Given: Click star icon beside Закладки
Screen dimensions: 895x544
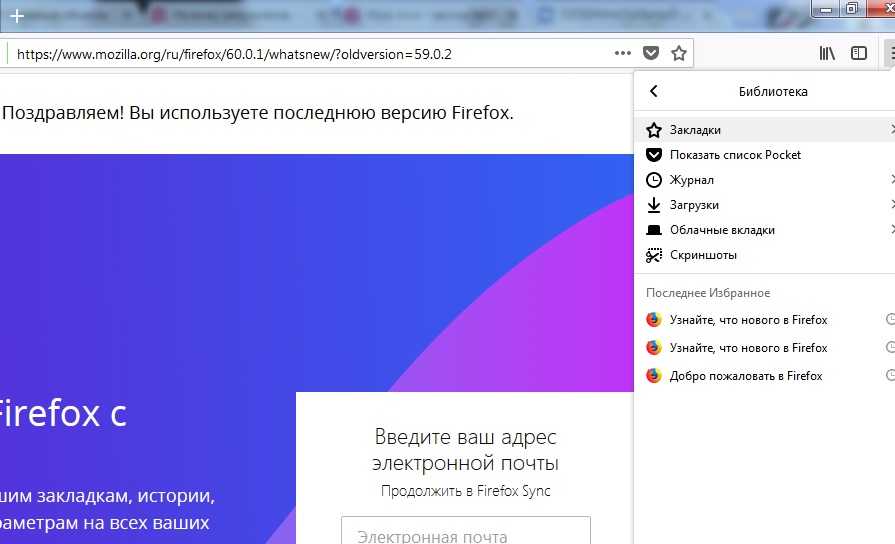Looking at the screenshot, I should (654, 130).
